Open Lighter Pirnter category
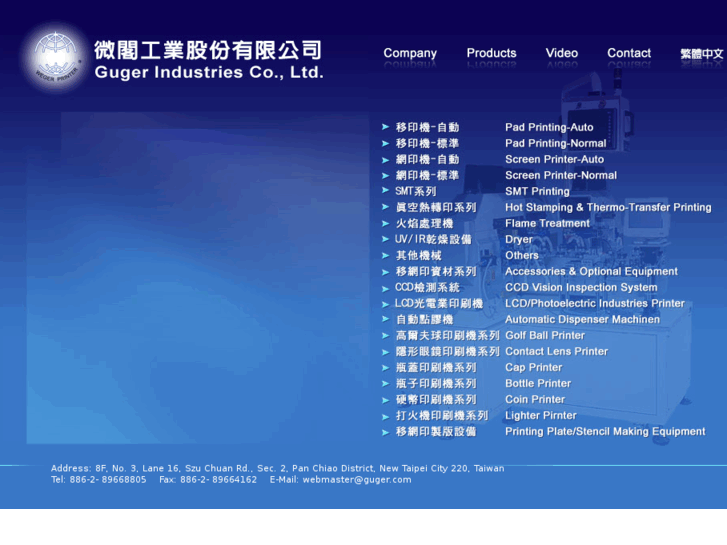Screen dimensions: 727x545 tap(541, 415)
